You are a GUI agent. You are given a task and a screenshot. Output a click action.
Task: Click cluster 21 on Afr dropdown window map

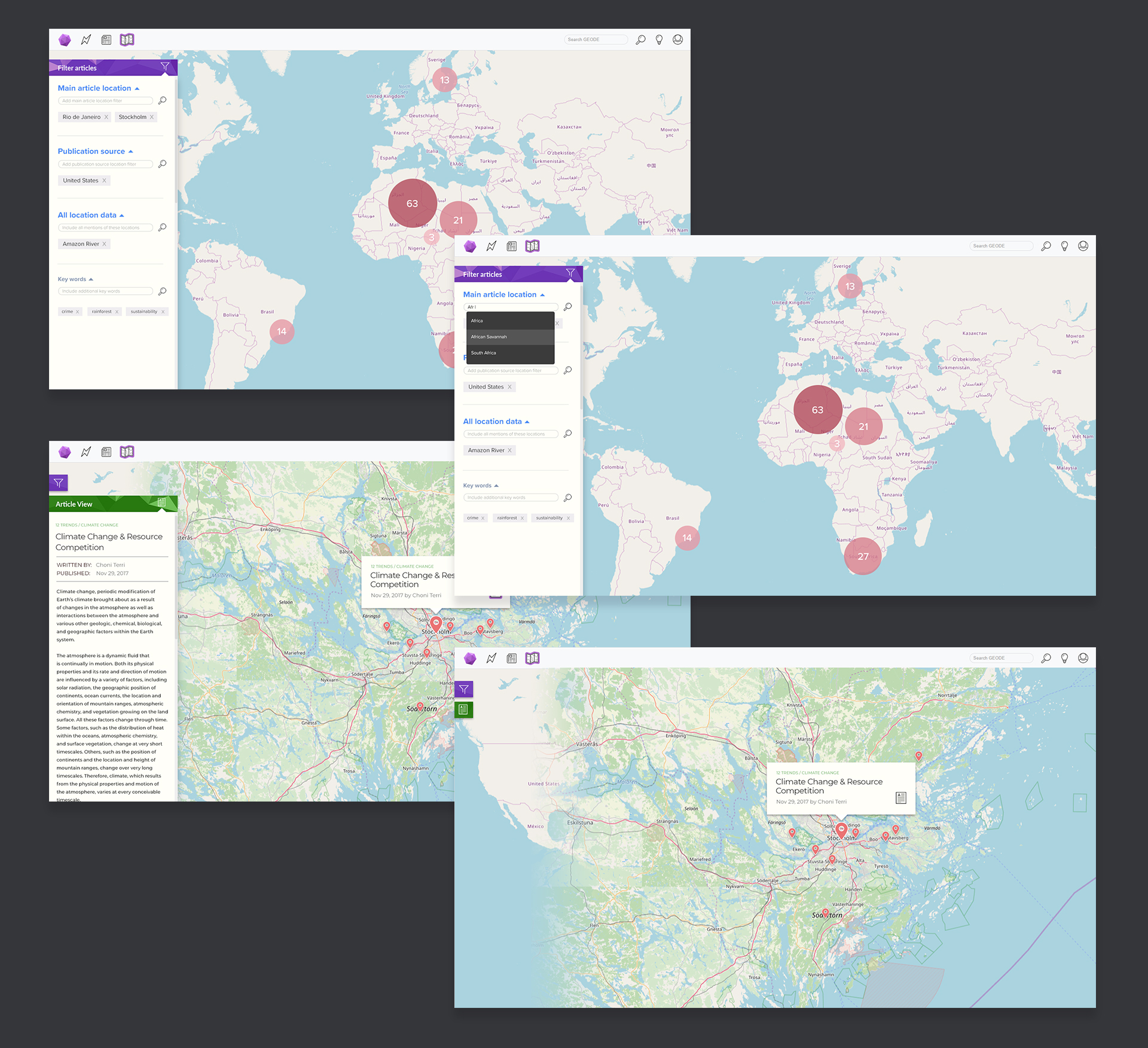(x=863, y=426)
